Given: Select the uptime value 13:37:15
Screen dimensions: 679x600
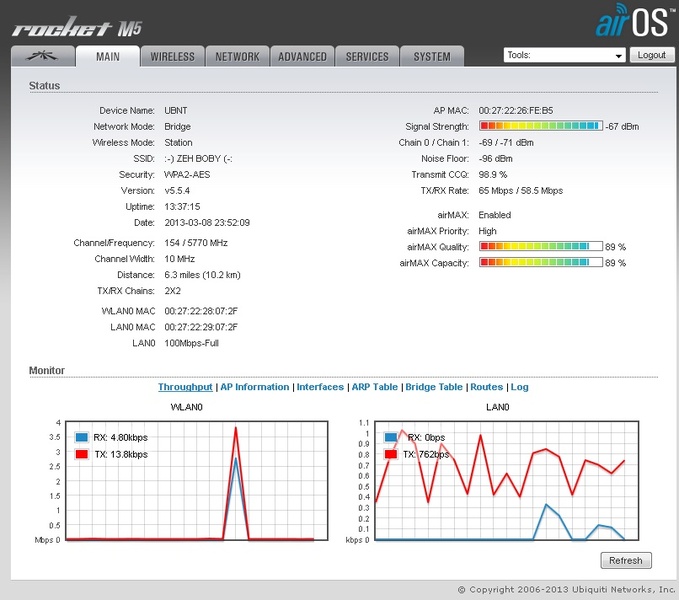Looking at the screenshot, I should click(182, 206).
